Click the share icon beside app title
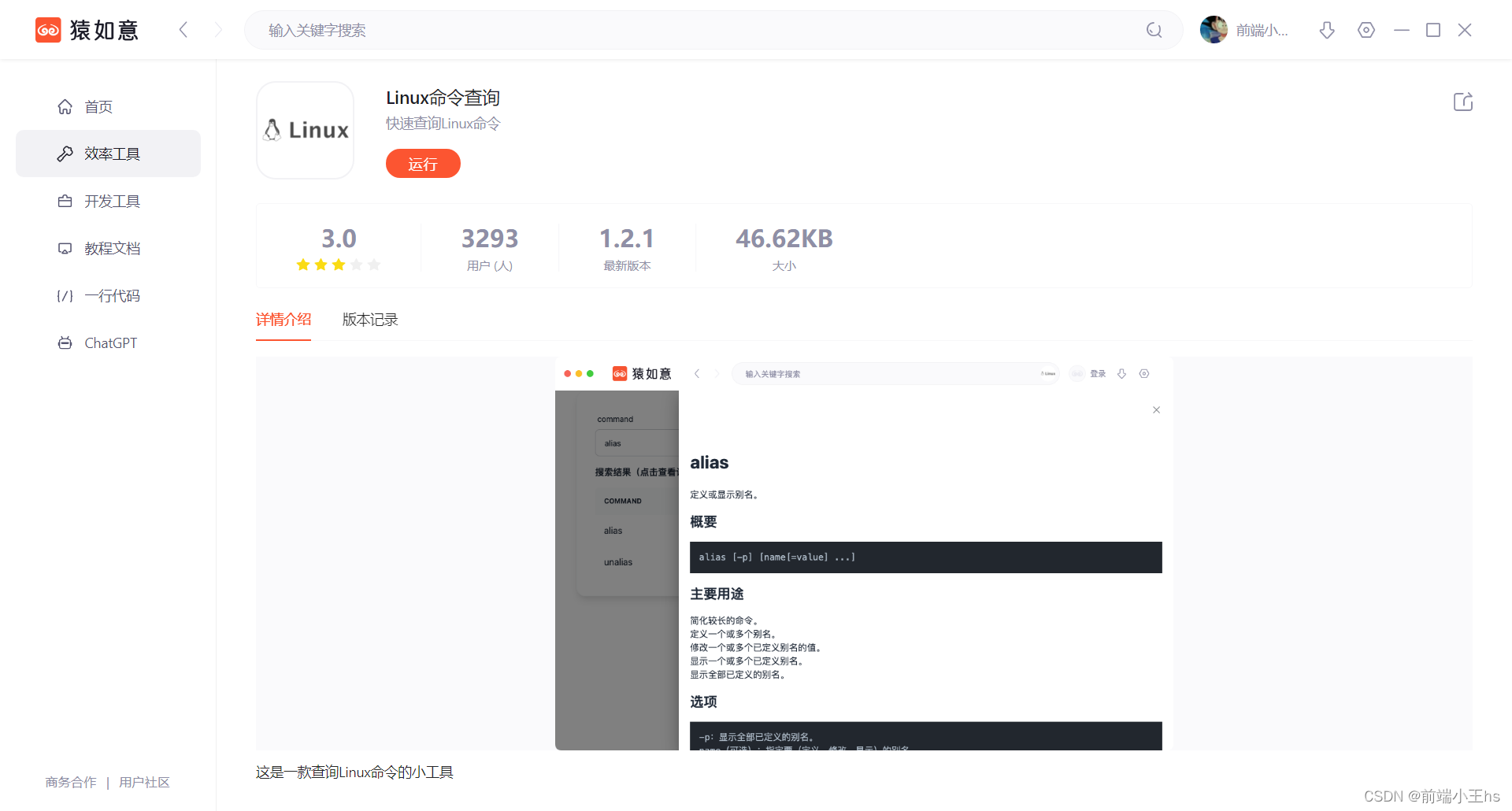 1462,102
